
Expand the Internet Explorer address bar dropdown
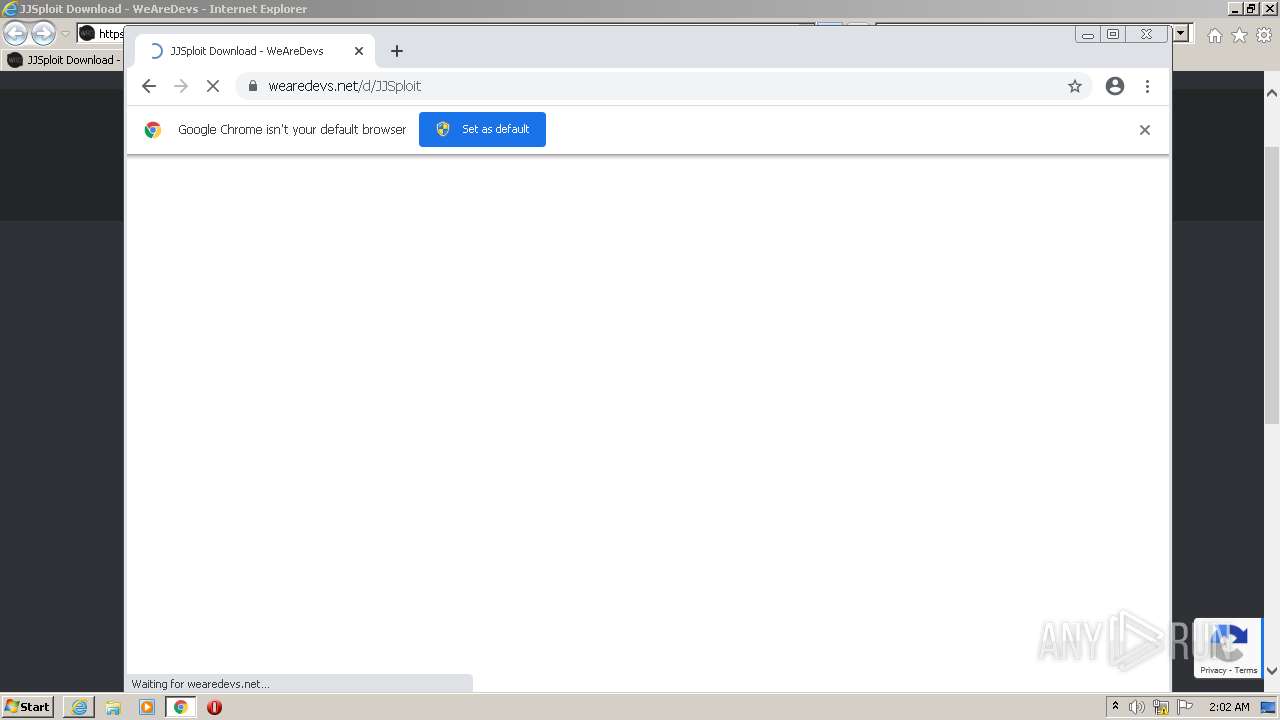pyautogui.click(x=1181, y=33)
